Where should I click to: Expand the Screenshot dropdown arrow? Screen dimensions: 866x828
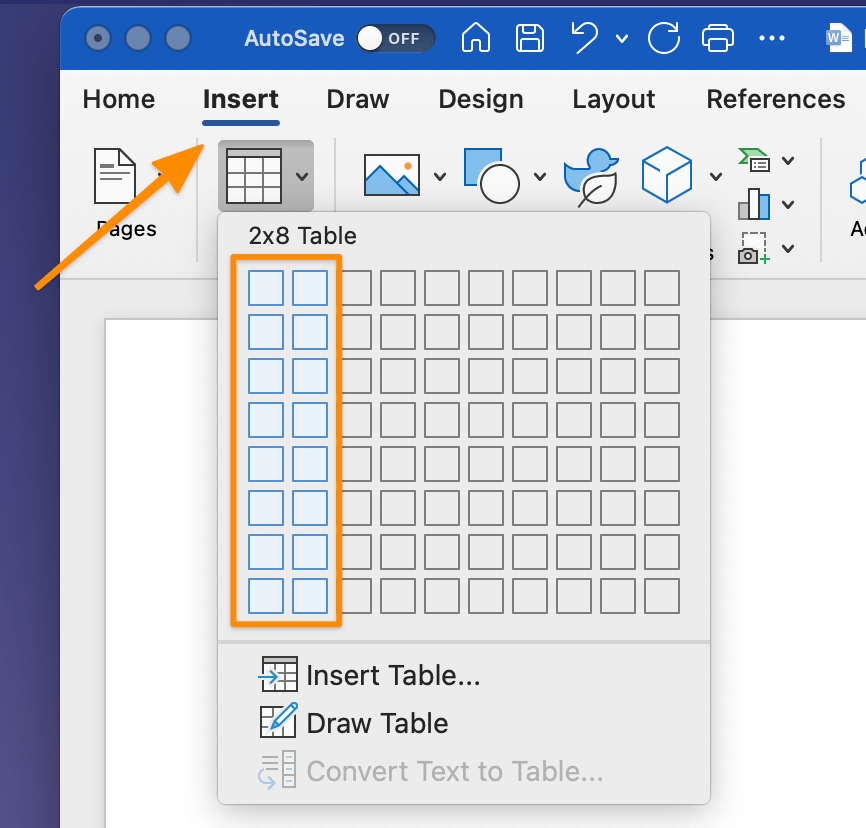tap(788, 249)
